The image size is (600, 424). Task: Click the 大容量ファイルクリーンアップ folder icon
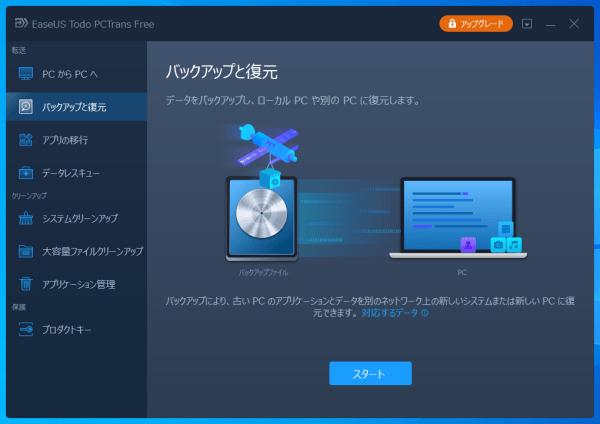pos(26,251)
